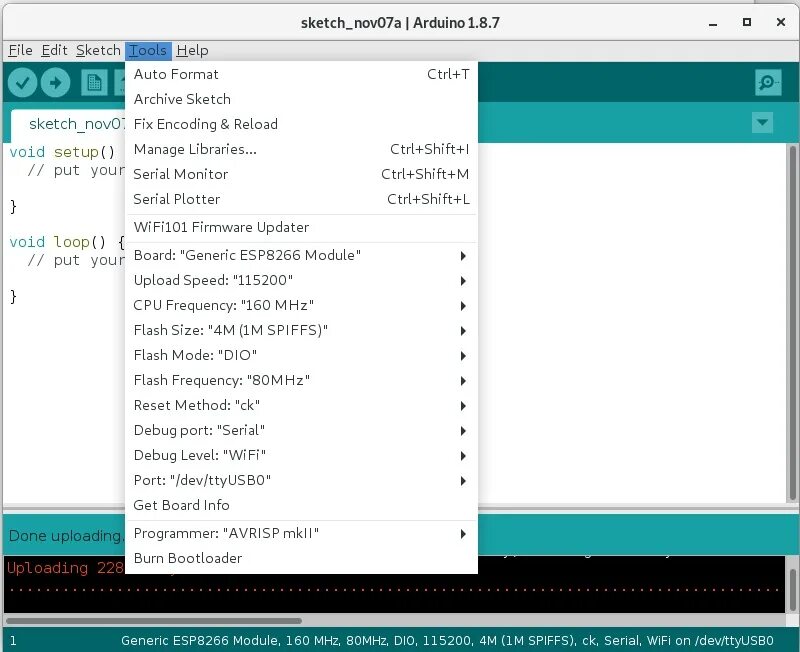This screenshot has height=652, width=800.
Task: Click the void loop() code line
Action: click(67, 242)
